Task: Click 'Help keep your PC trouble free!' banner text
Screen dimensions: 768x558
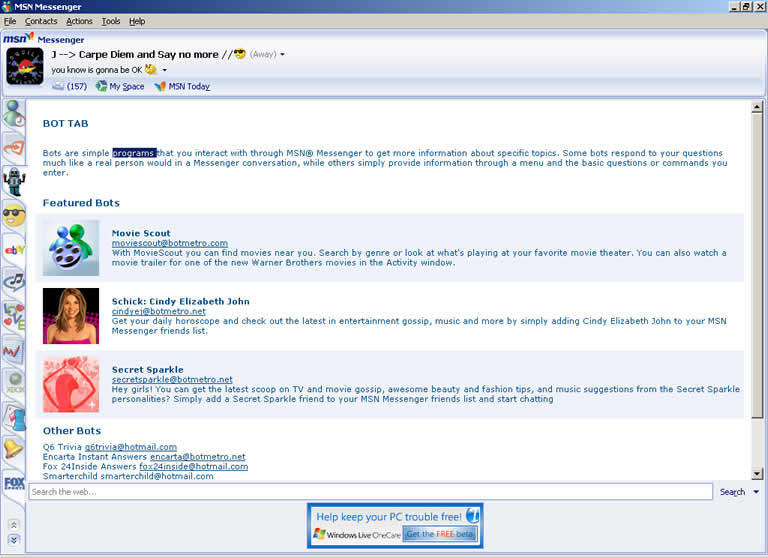Action: pos(389,517)
